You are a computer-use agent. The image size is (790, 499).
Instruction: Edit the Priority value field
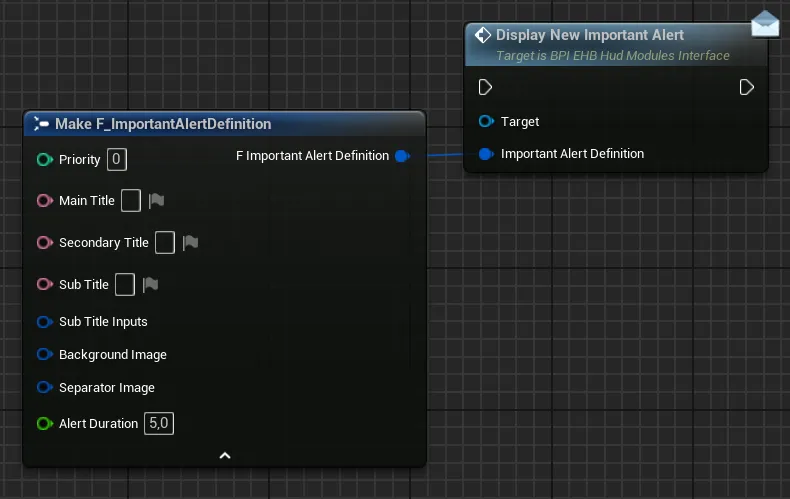[x=116, y=159]
